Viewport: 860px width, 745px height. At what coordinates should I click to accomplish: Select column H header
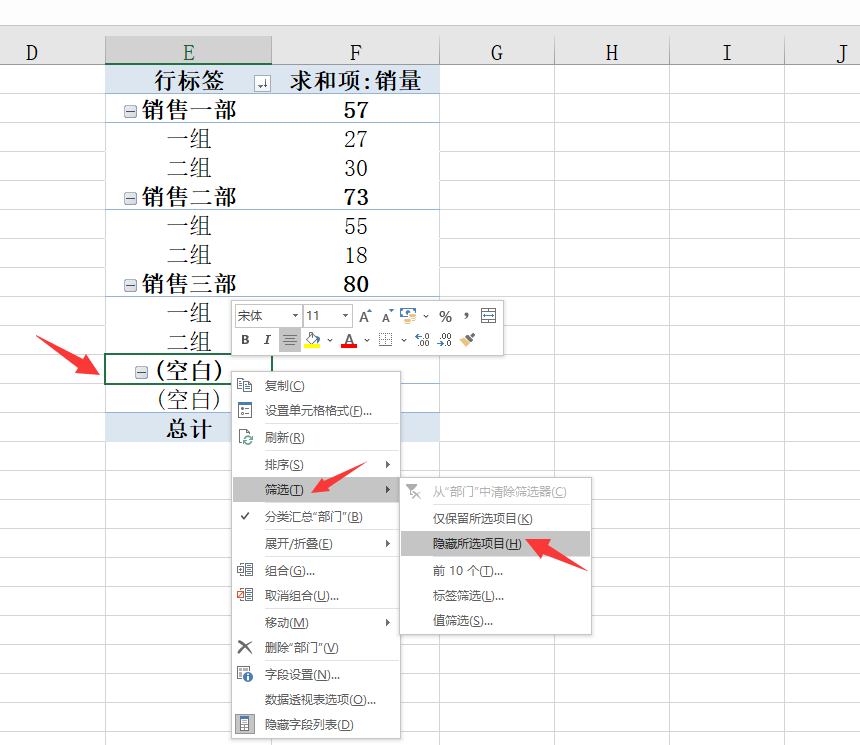612,52
